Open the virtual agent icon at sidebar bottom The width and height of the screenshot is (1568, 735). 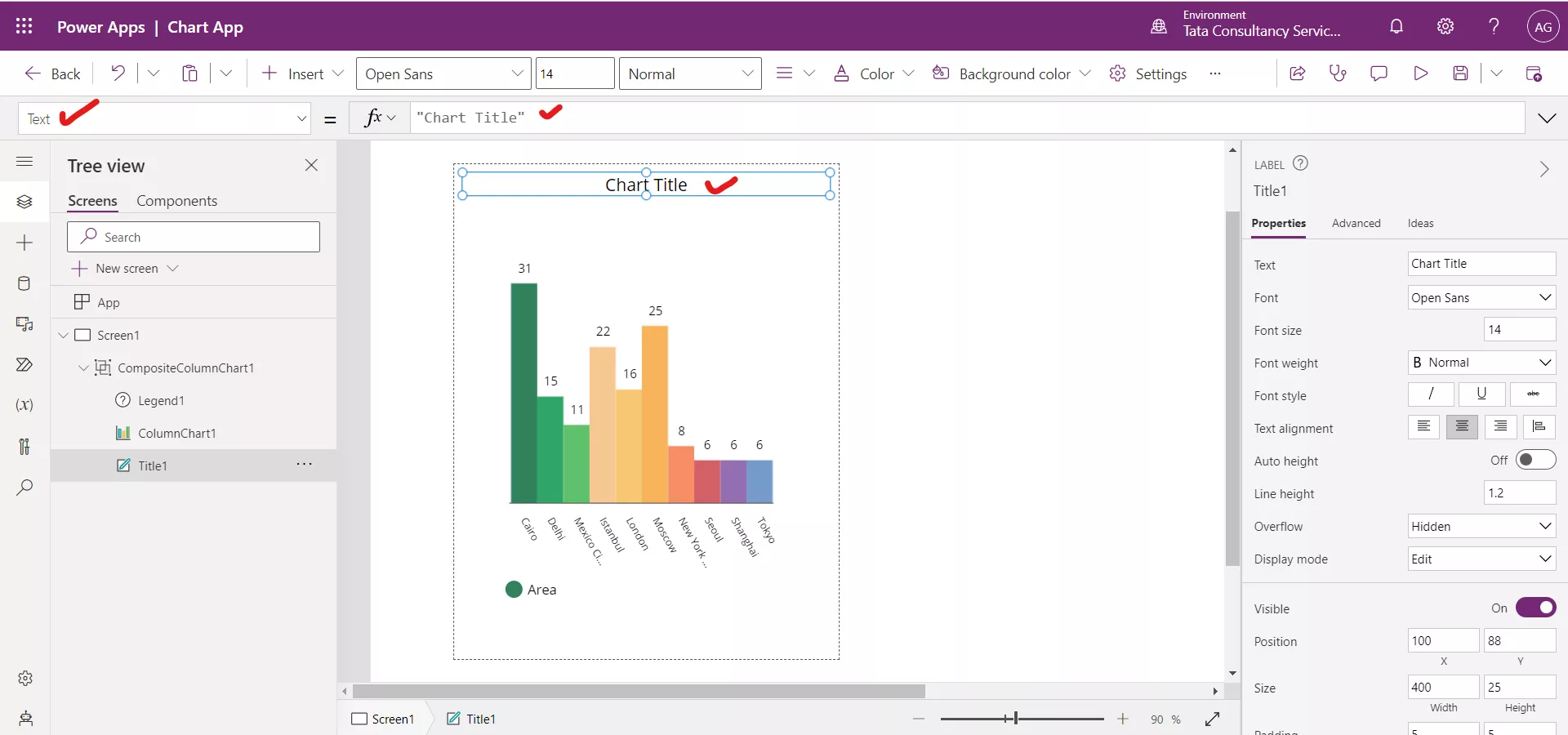click(25, 719)
